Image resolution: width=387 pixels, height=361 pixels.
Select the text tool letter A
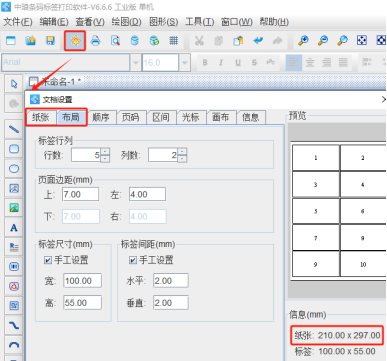click(x=14, y=228)
